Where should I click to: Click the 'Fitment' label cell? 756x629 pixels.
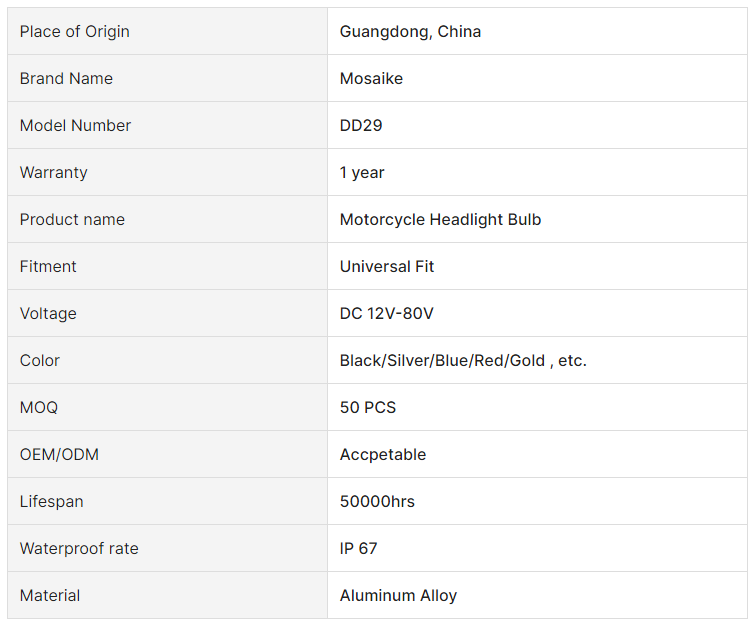coord(48,266)
